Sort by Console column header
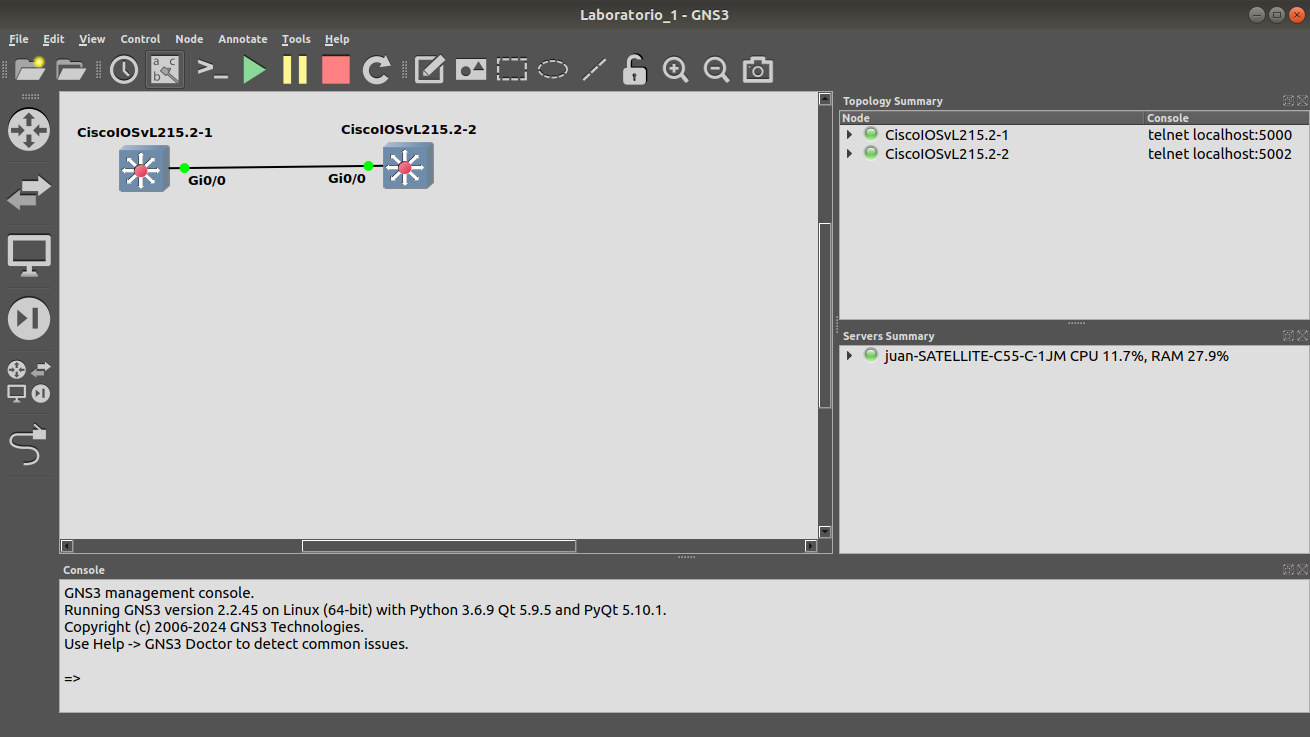 (x=1227, y=118)
